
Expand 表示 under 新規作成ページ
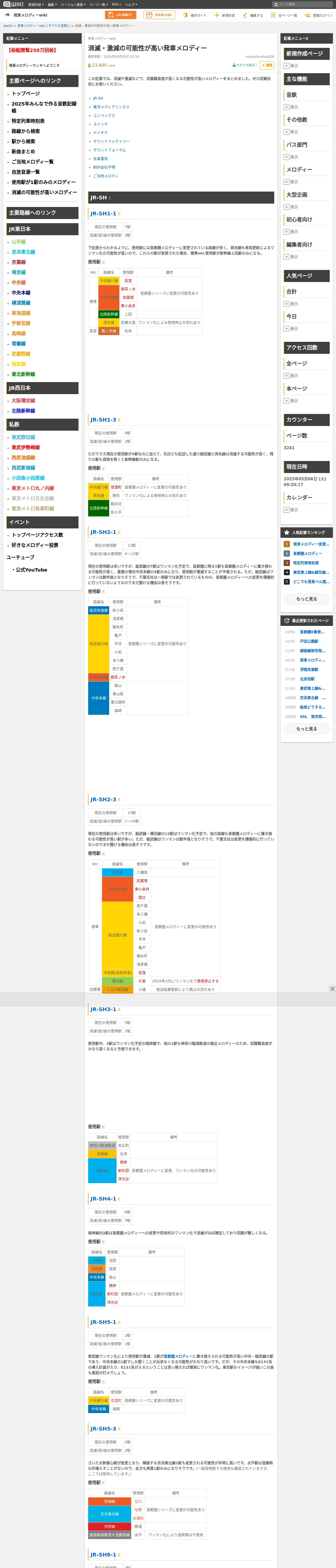tap(291, 66)
